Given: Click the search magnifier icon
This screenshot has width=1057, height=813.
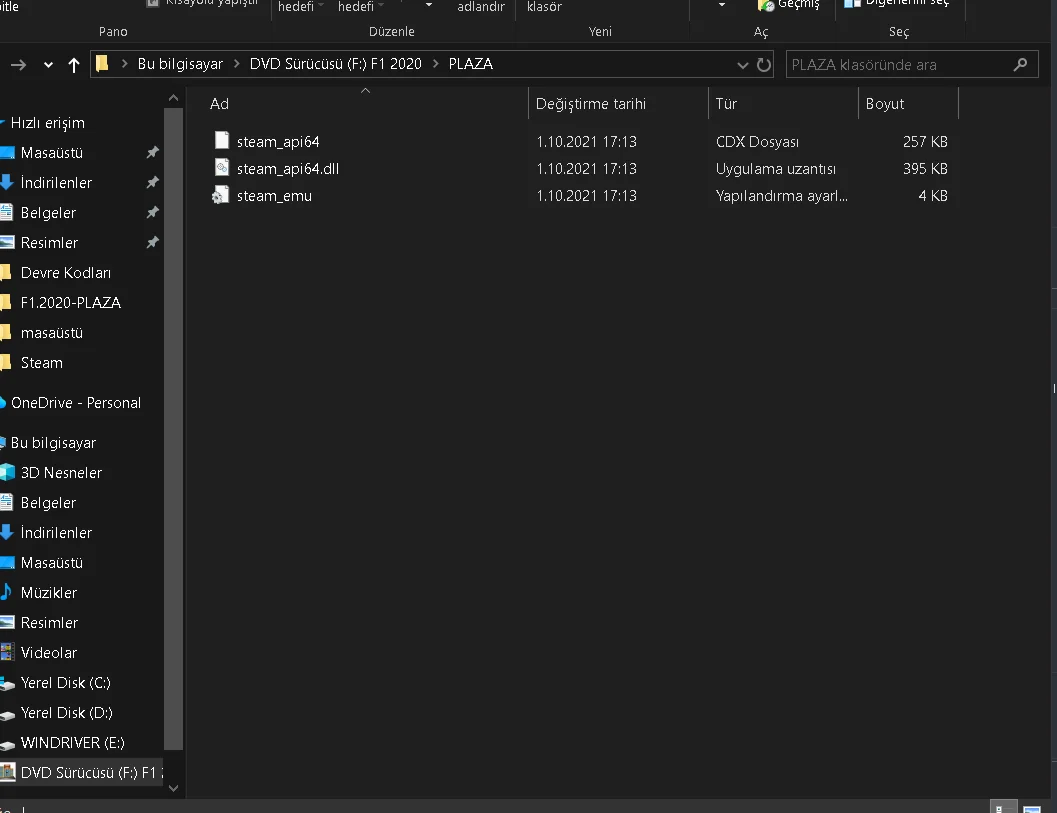Looking at the screenshot, I should (x=1020, y=64).
